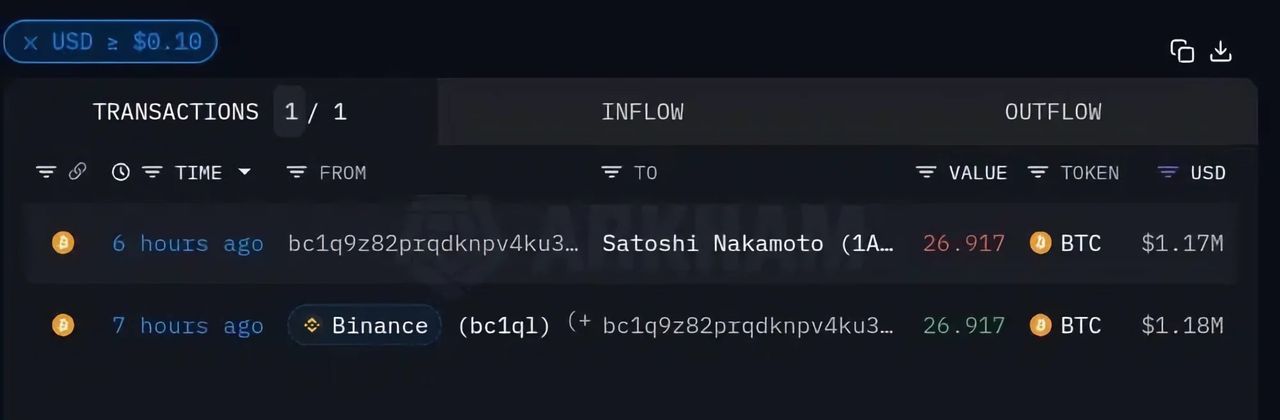Download the transactions as a file

[1221, 52]
